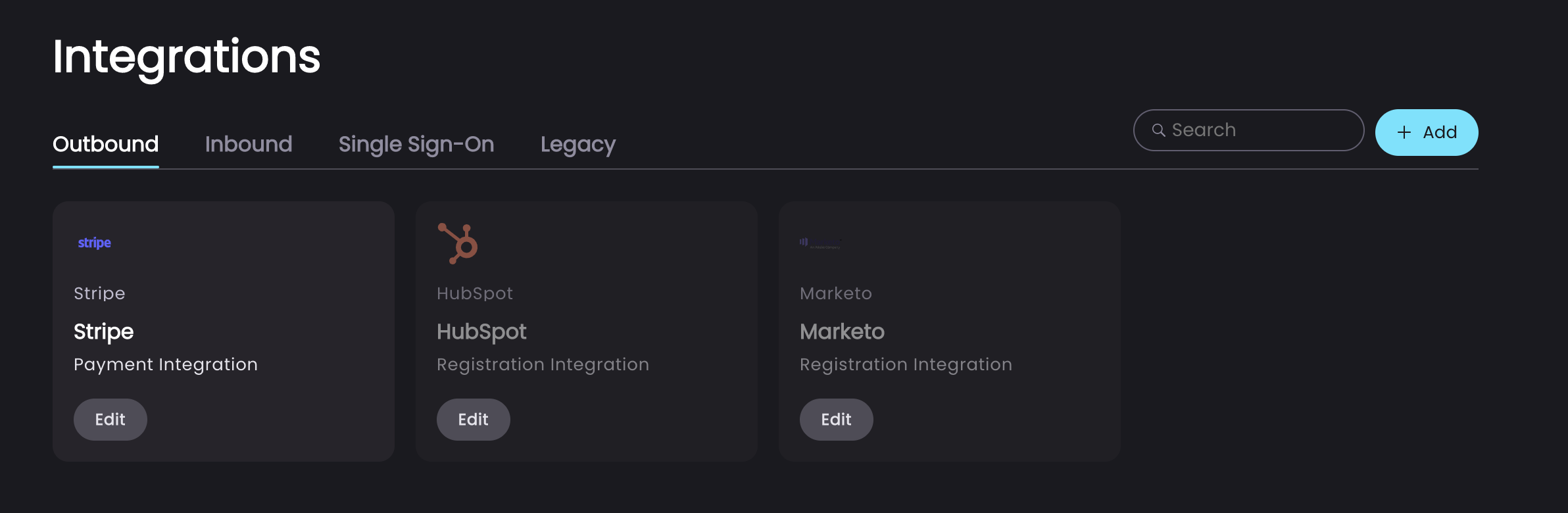Go to the Legacy tab
1568x513 pixels.
coord(578,144)
